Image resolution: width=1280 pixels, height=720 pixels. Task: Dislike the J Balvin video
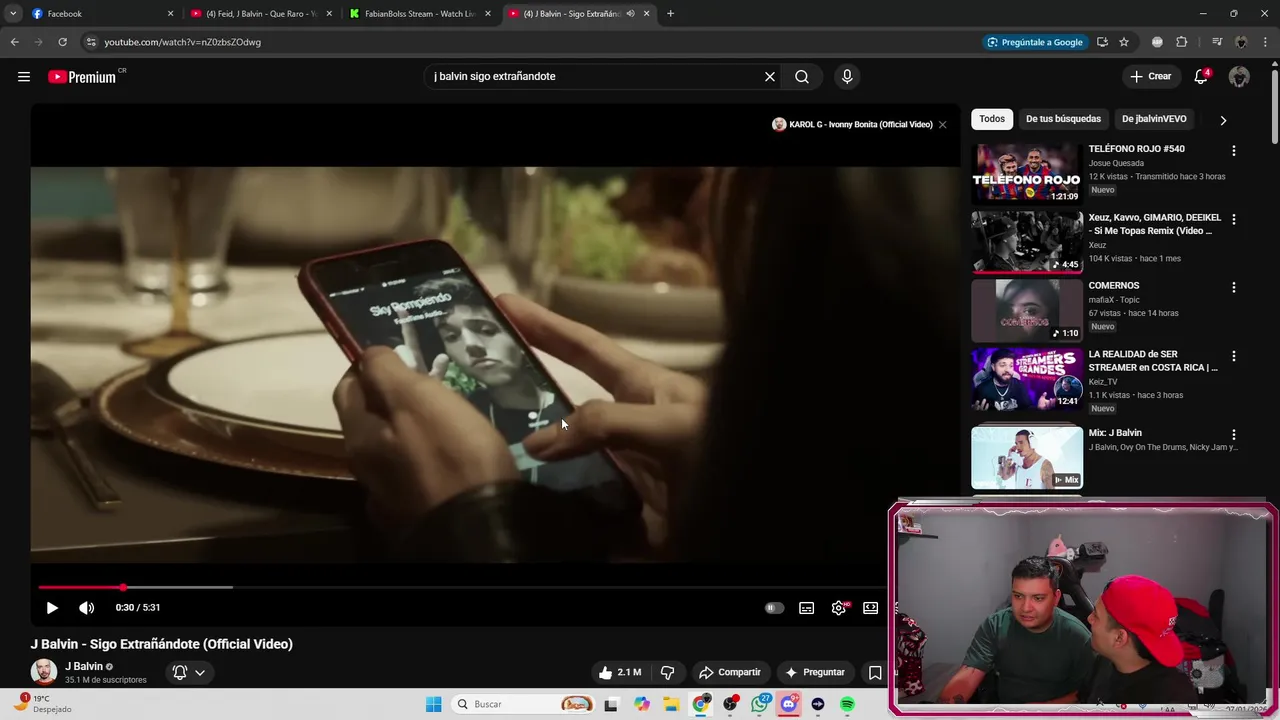tap(667, 673)
